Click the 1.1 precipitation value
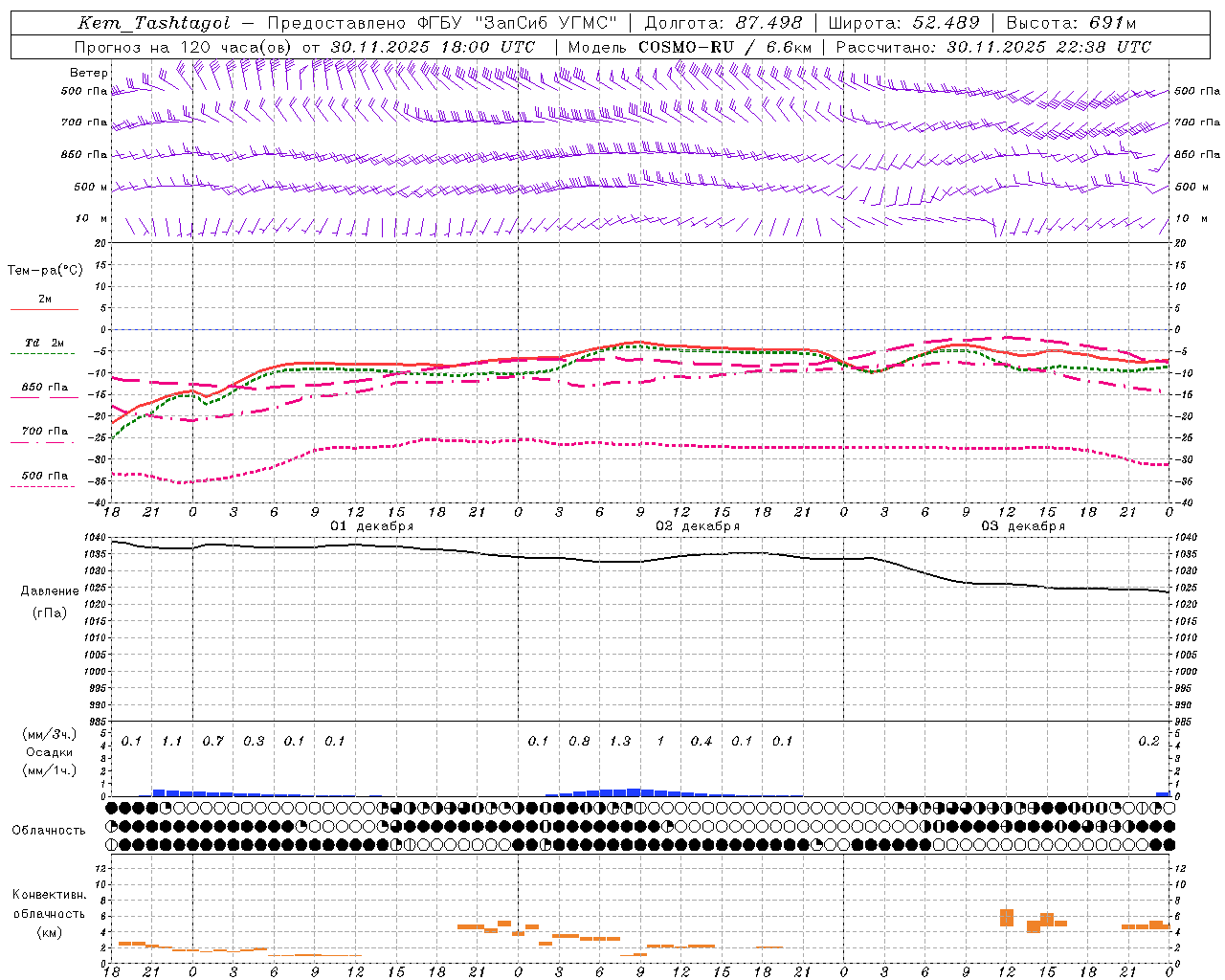The width and height of the screenshot is (1225, 980). click(172, 742)
